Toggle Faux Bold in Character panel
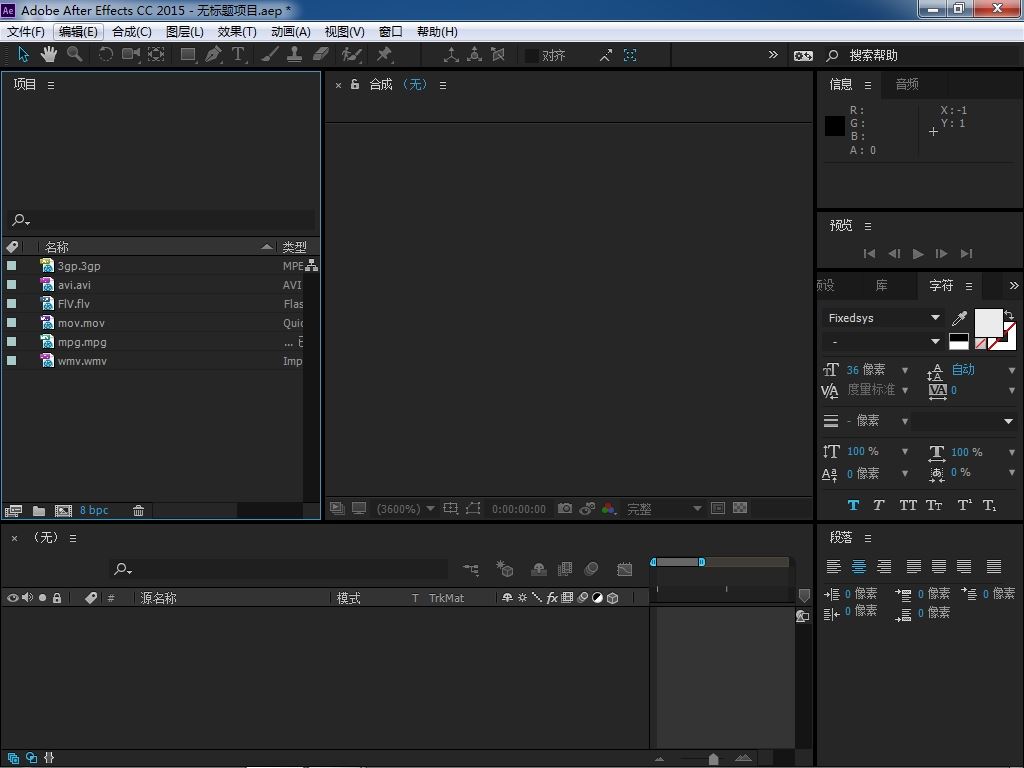The width and height of the screenshot is (1024, 768). [853, 505]
